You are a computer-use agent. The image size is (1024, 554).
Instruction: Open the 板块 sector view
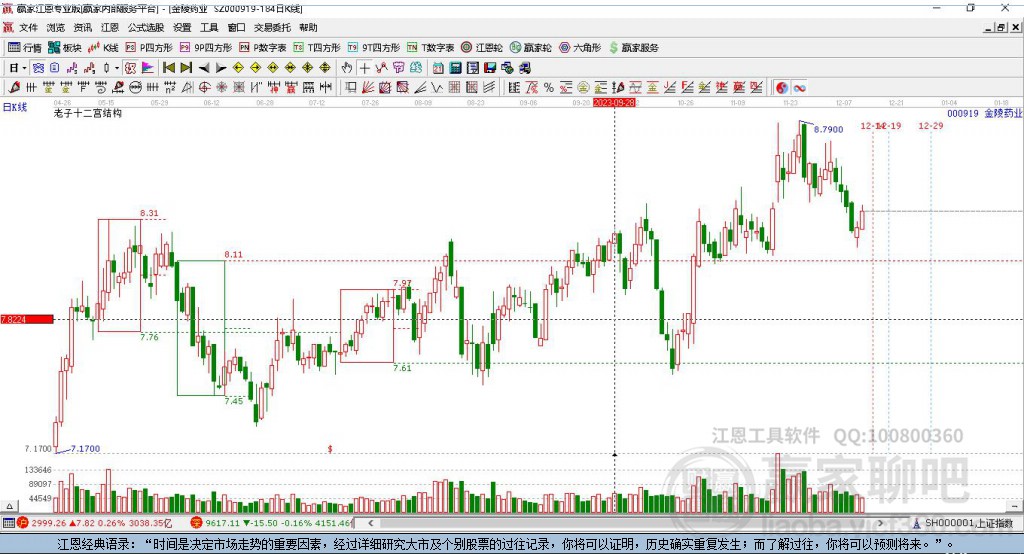point(65,48)
